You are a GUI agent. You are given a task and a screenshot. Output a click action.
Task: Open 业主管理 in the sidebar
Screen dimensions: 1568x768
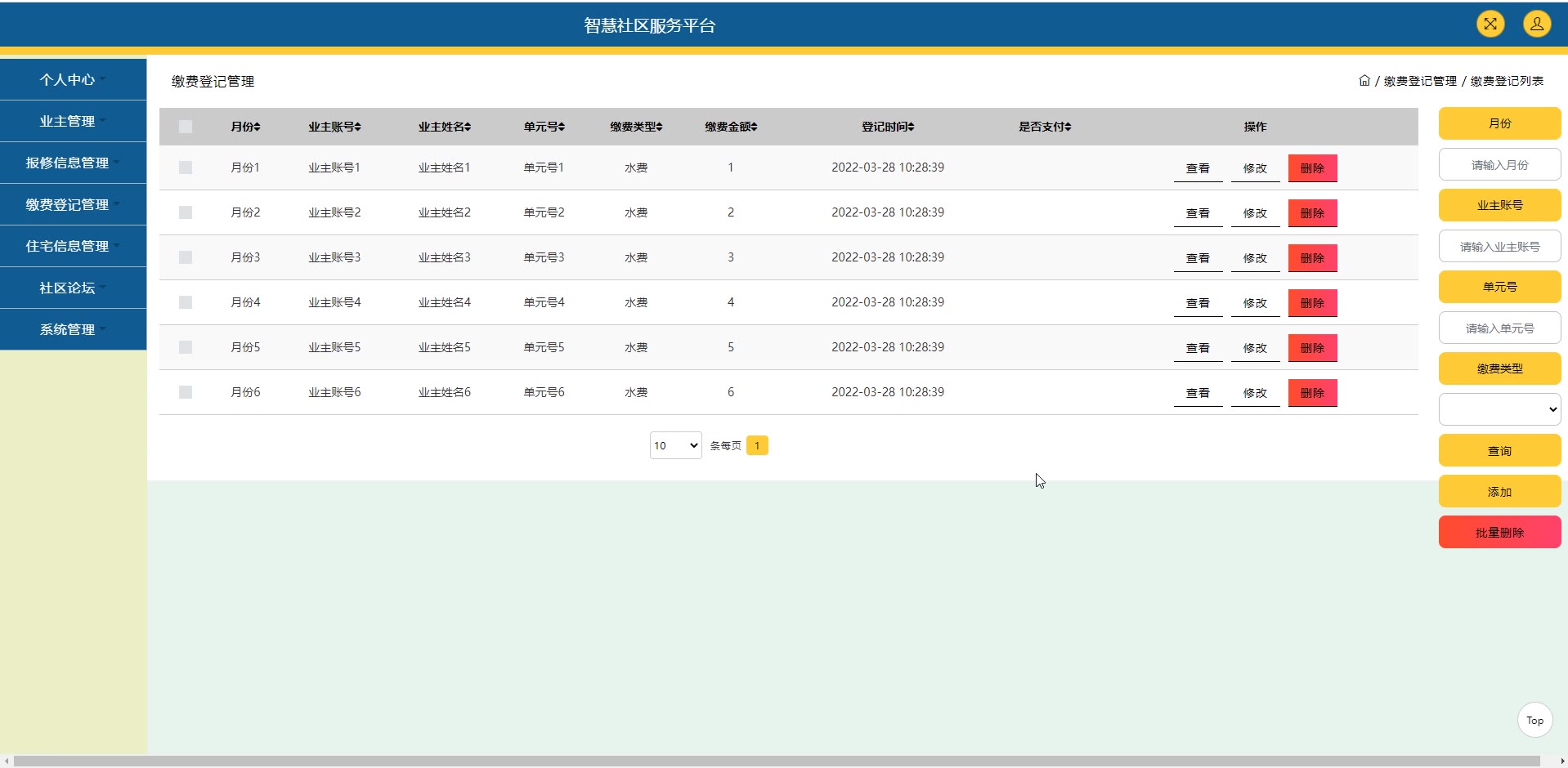click(x=73, y=121)
